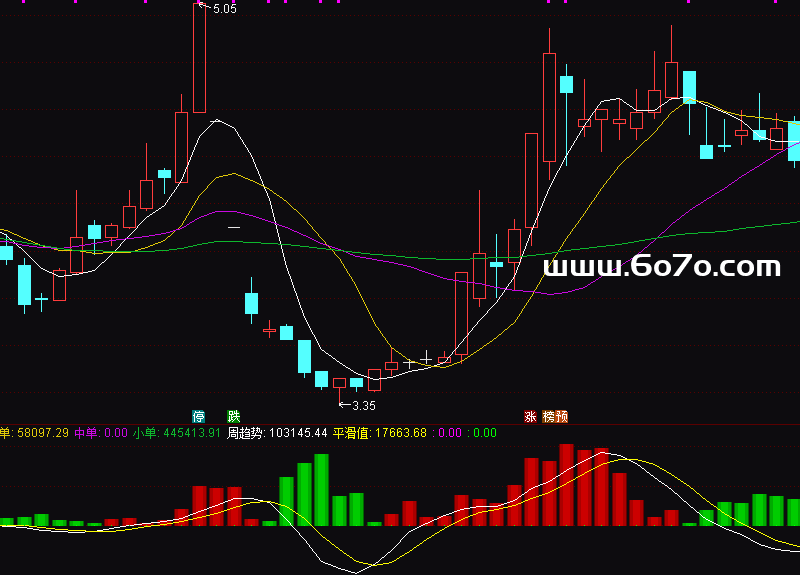
Task: Click the orange 榜预 signal marker
Action: tap(555, 416)
